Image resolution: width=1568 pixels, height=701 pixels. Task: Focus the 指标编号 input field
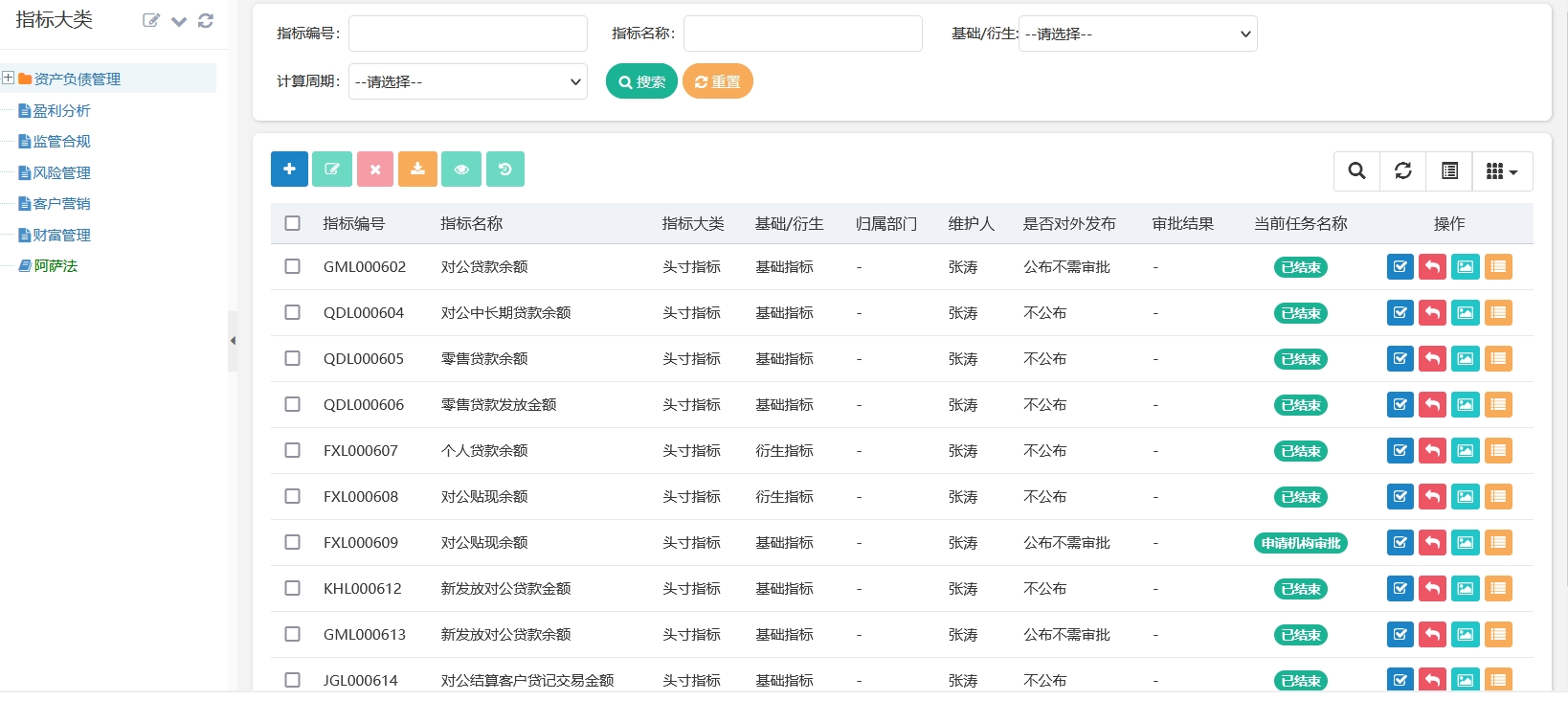click(x=468, y=34)
